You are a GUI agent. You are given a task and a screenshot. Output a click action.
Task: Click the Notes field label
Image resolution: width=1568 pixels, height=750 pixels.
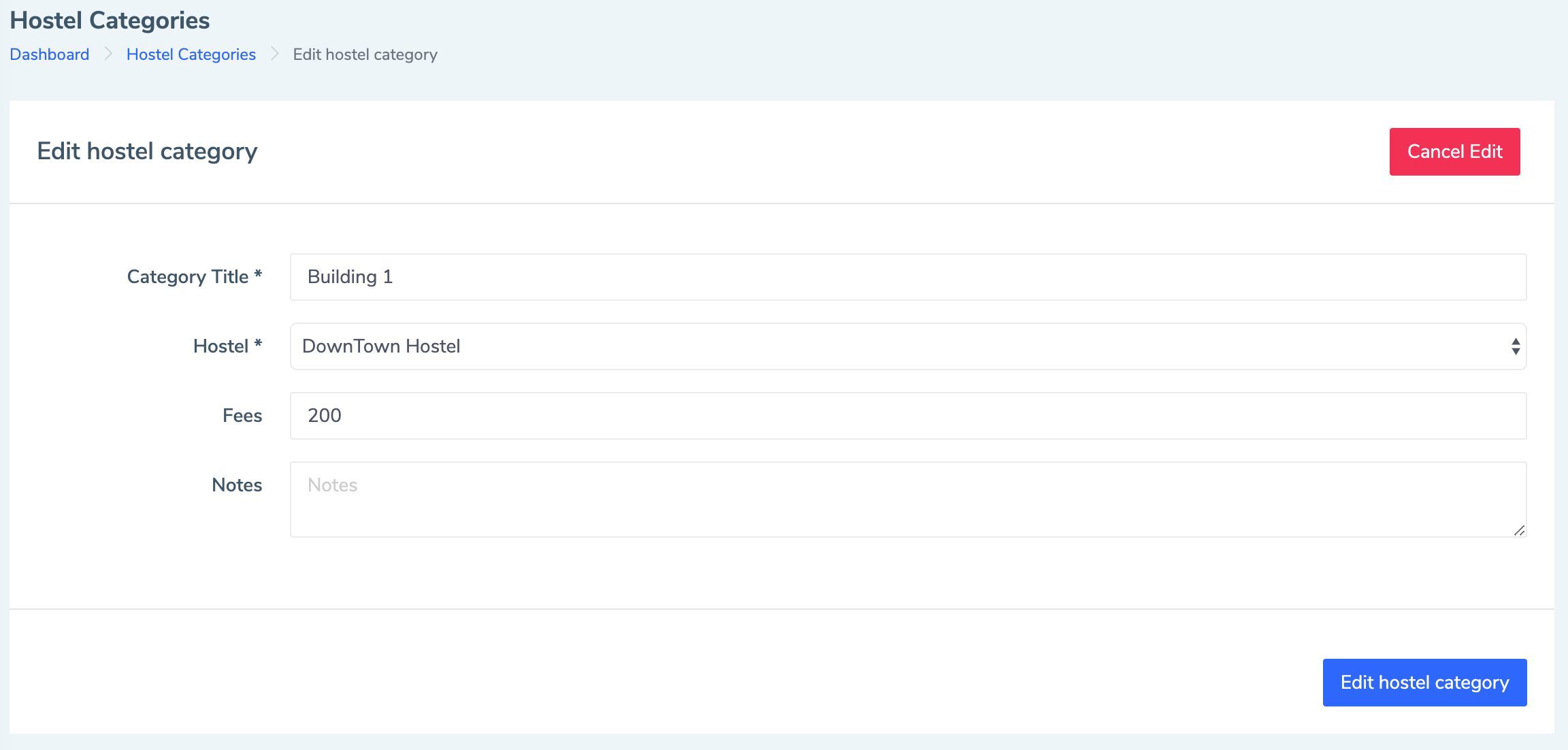(236, 485)
